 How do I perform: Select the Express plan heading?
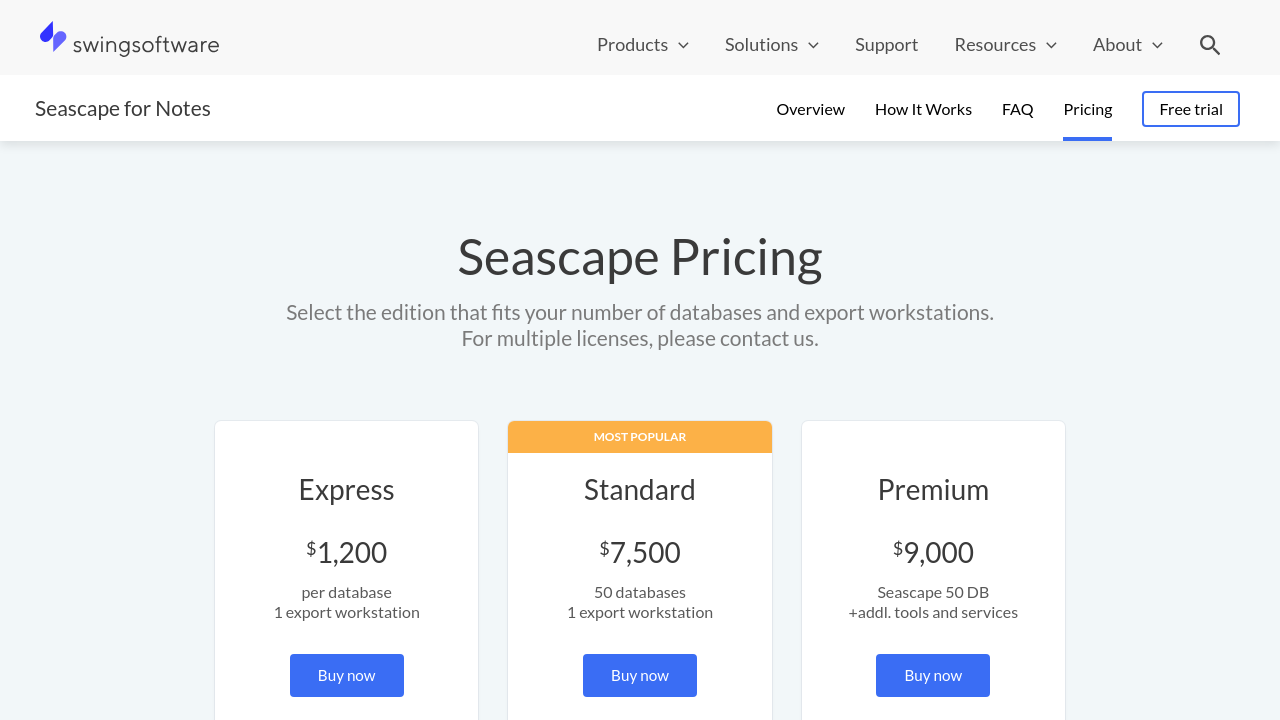[346, 490]
